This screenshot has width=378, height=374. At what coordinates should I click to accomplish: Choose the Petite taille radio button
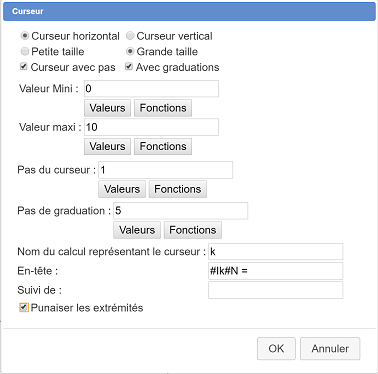point(25,51)
